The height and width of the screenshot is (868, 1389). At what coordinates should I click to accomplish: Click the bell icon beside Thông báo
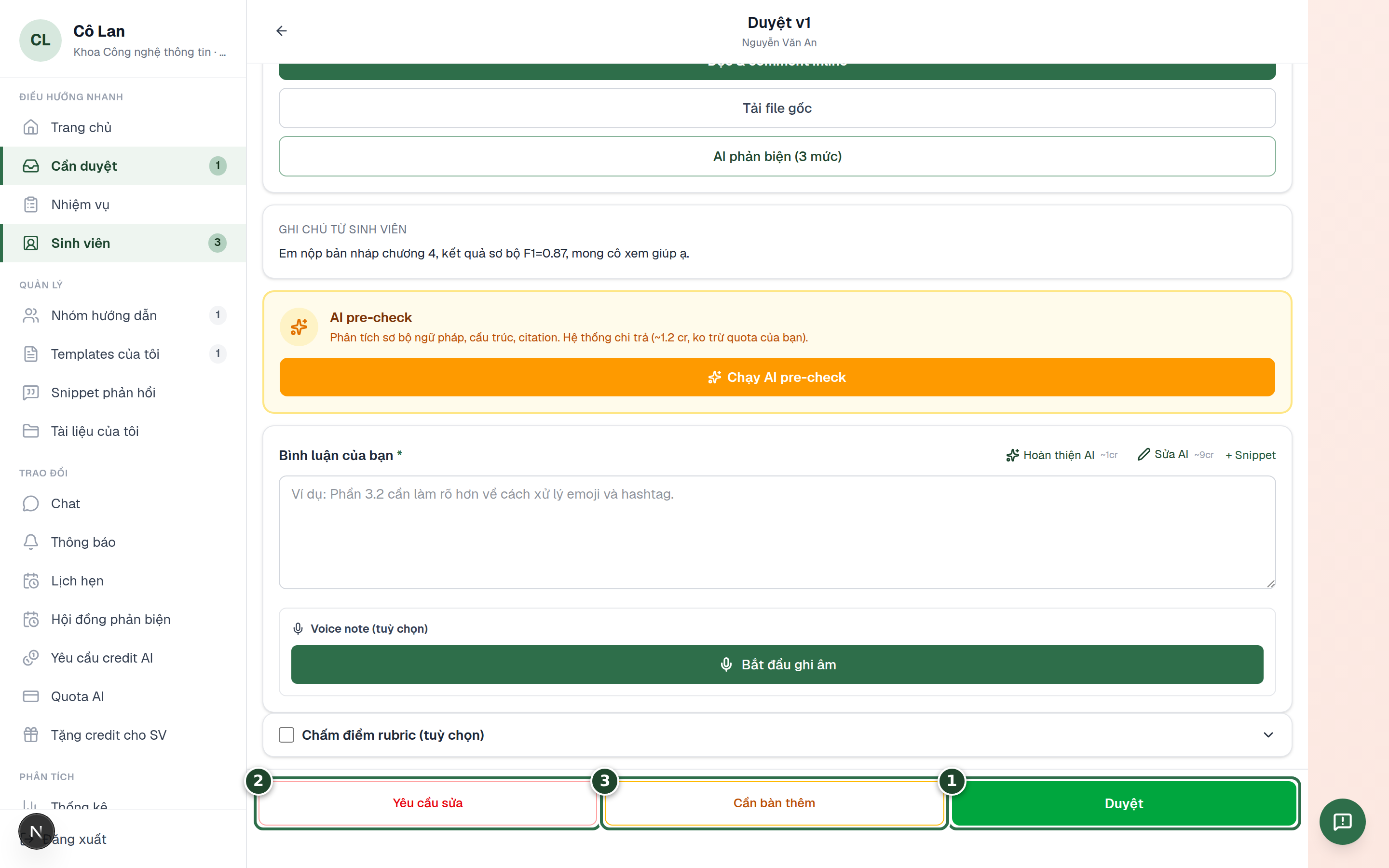pyautogui.click(x=31, y=542)
